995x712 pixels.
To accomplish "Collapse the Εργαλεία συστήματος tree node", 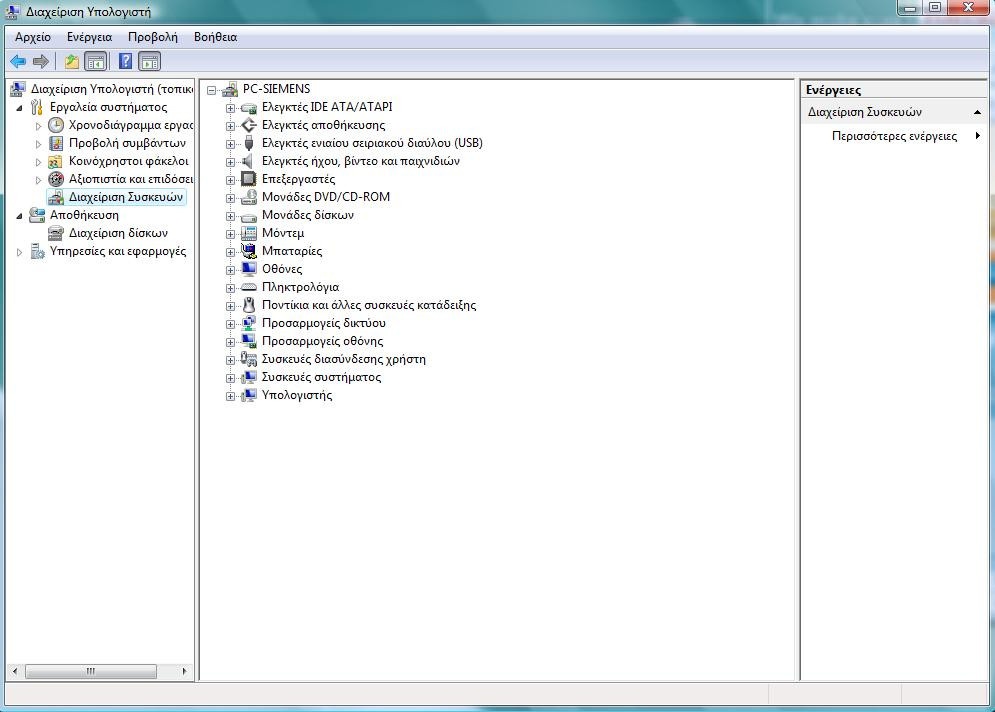I will pos(19,108).
